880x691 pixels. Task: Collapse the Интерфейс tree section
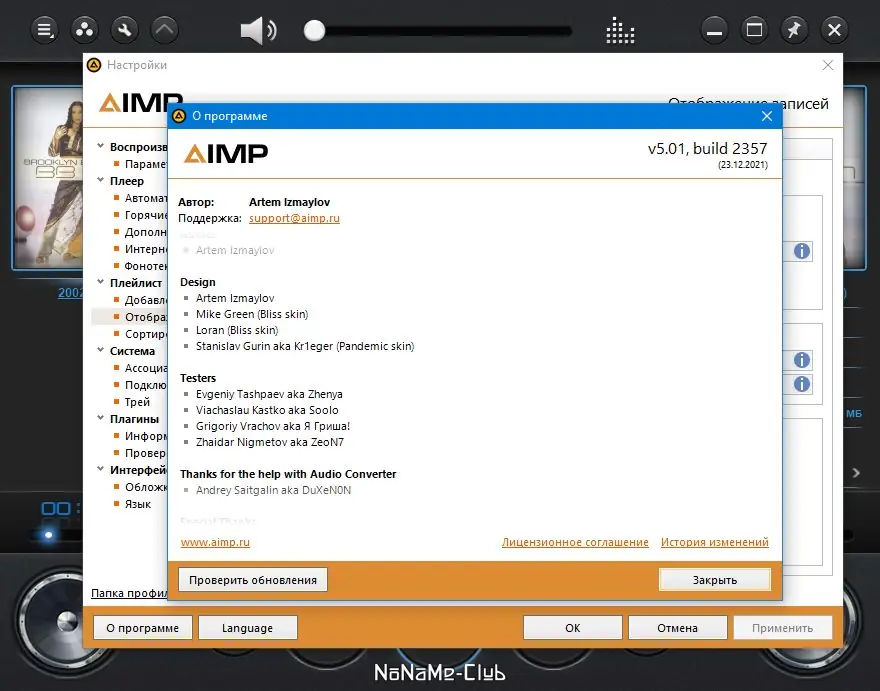(100, 469)
